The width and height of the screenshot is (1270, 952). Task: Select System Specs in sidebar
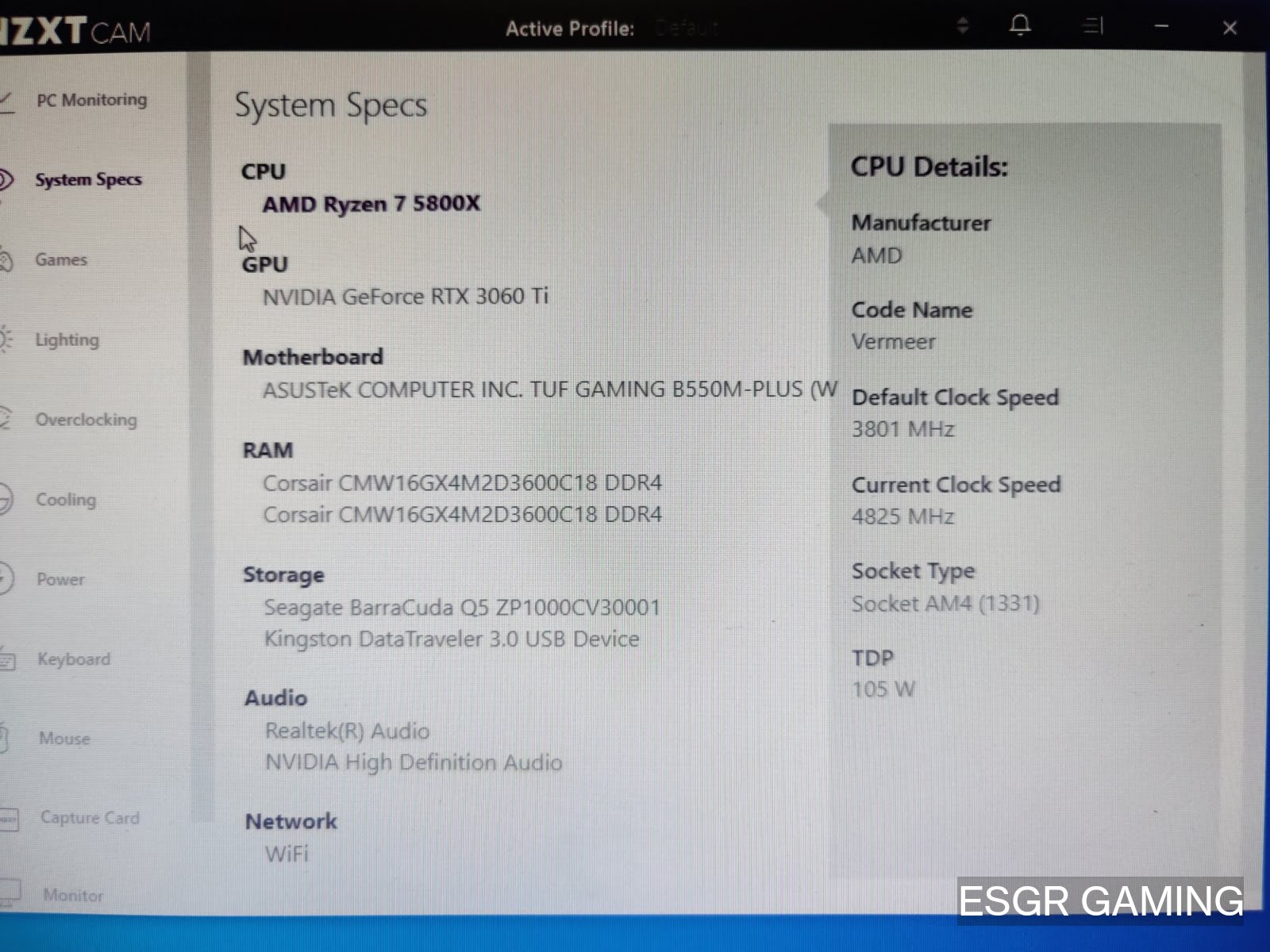88,180
